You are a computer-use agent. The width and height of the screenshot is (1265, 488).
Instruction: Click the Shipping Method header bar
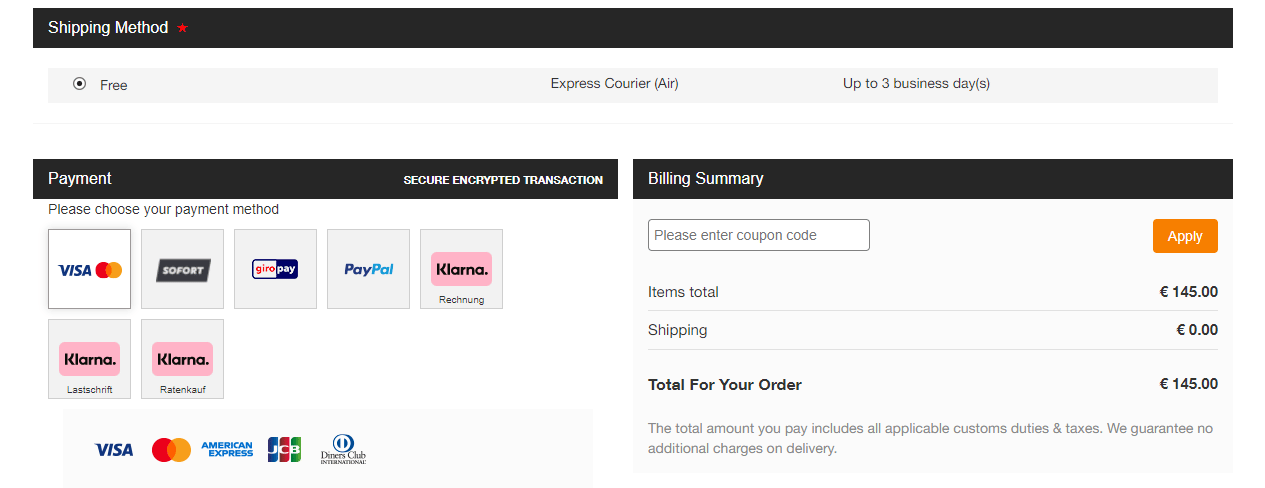pos(633,28)
